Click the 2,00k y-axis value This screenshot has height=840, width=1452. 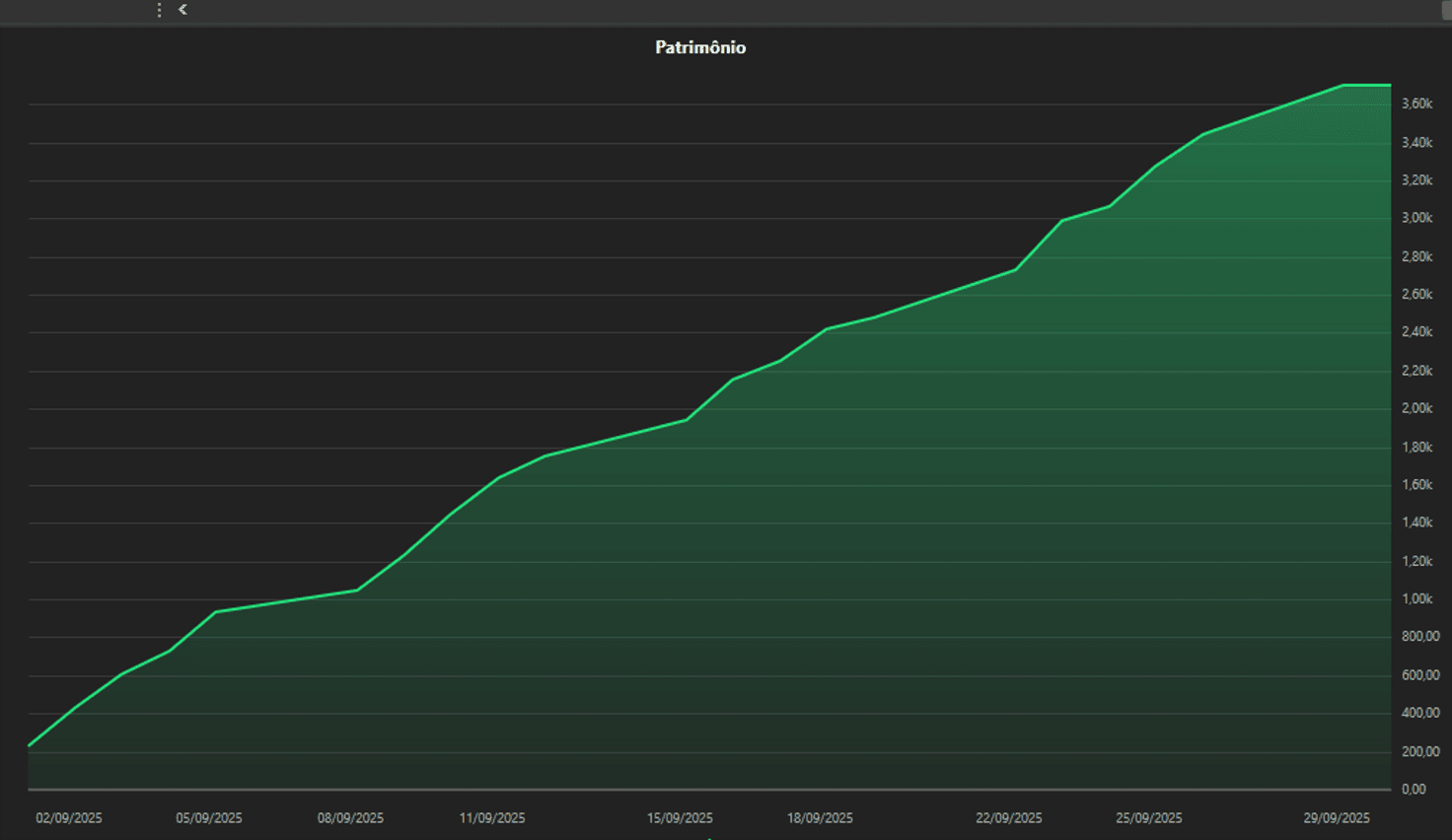coord(1416,408)
